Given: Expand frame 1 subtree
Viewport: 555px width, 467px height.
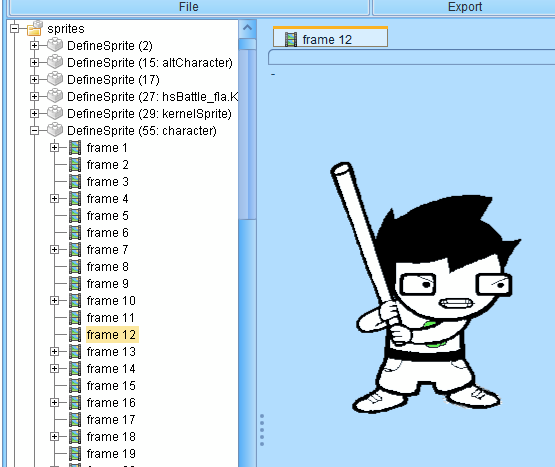Looking at the screenshot, I should click(55, 147).
